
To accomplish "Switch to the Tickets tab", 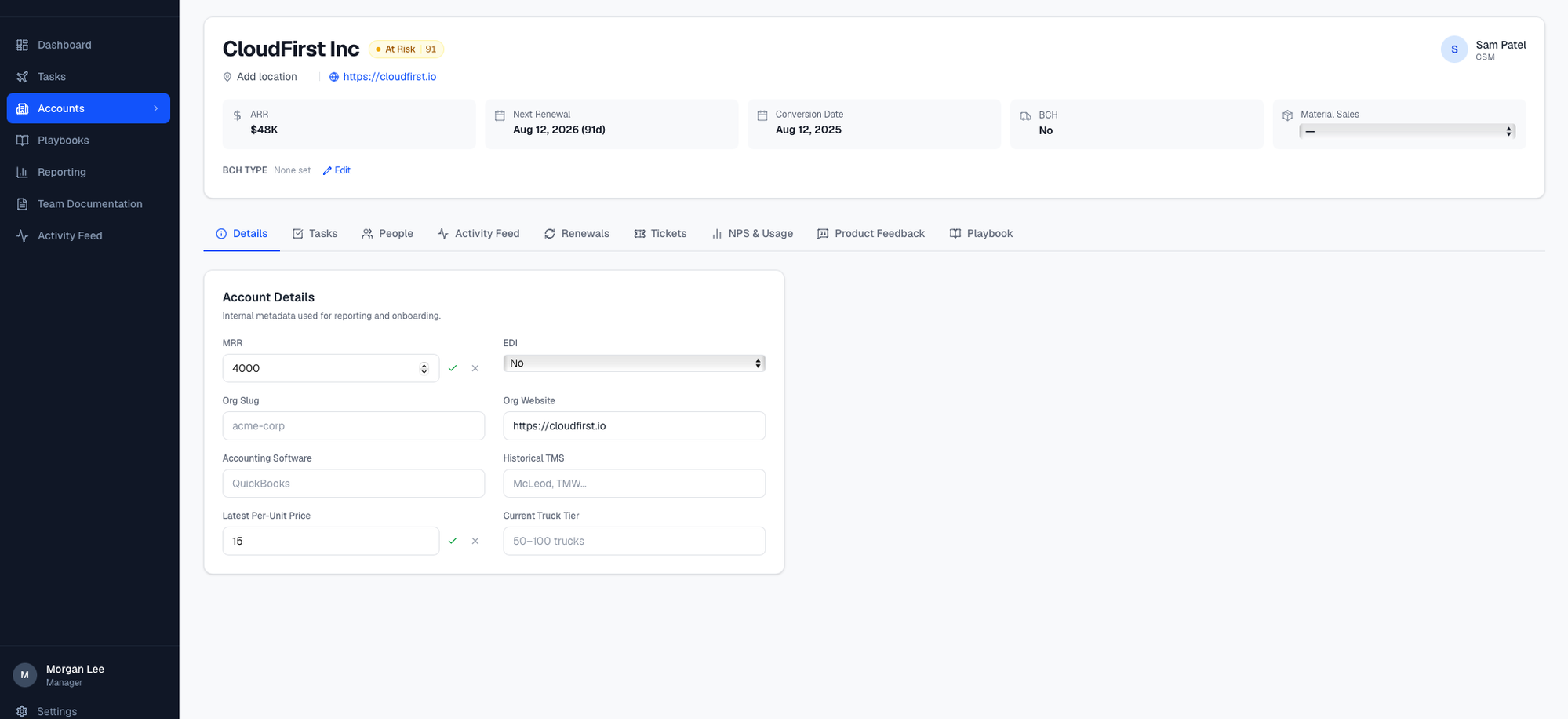I will pyautogui.click(x=660, y=234).
